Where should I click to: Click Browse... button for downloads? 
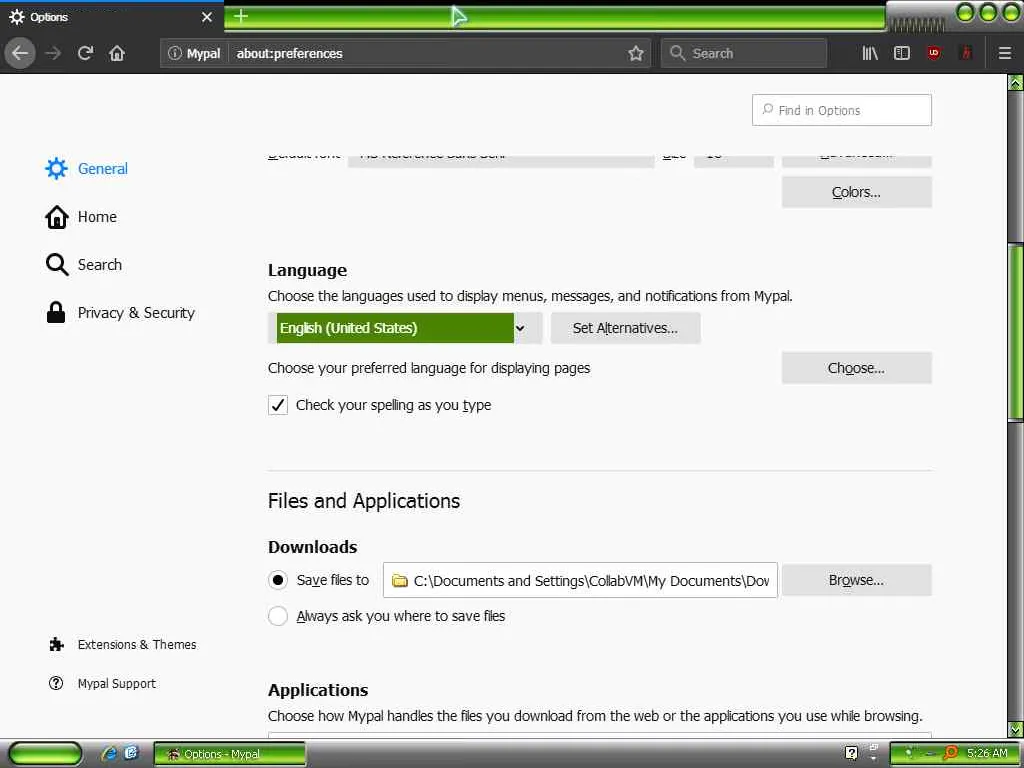(856, 580)
